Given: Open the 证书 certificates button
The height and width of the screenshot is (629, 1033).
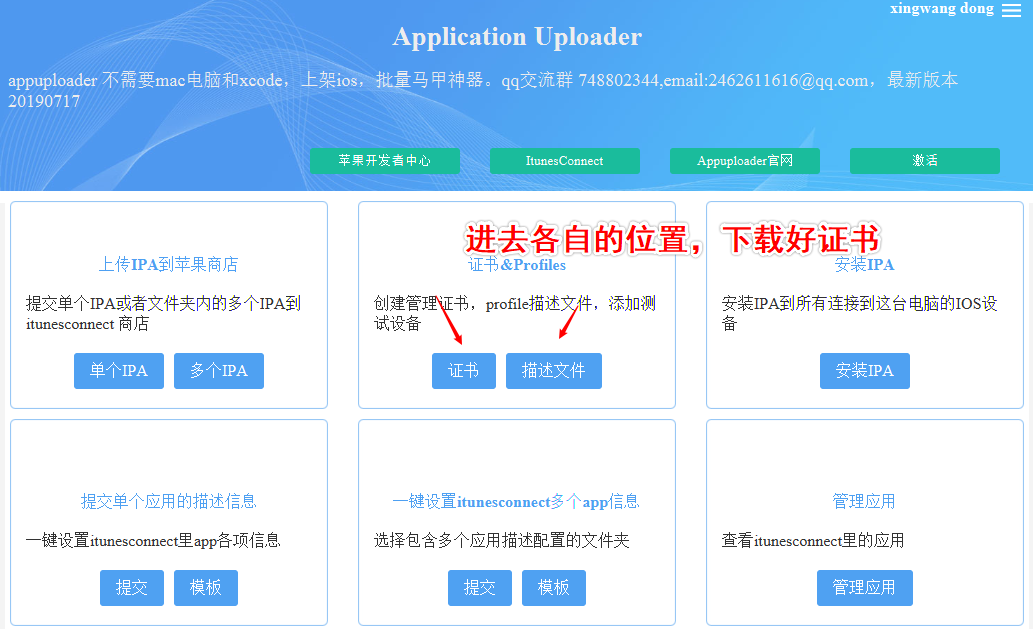Looking at the screenshot, I should click(x=464, y=371).
